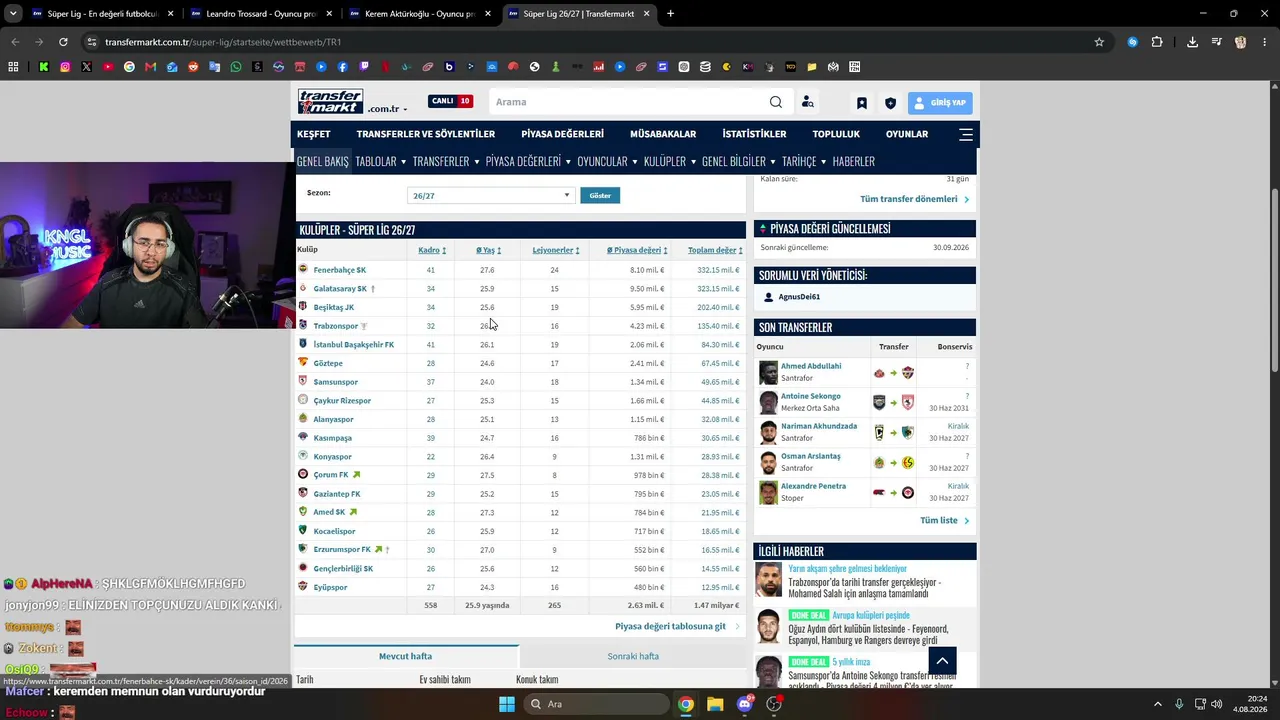Open the MÜSABAKALAR menu
1280x720 pixels.
pos(663,134)
